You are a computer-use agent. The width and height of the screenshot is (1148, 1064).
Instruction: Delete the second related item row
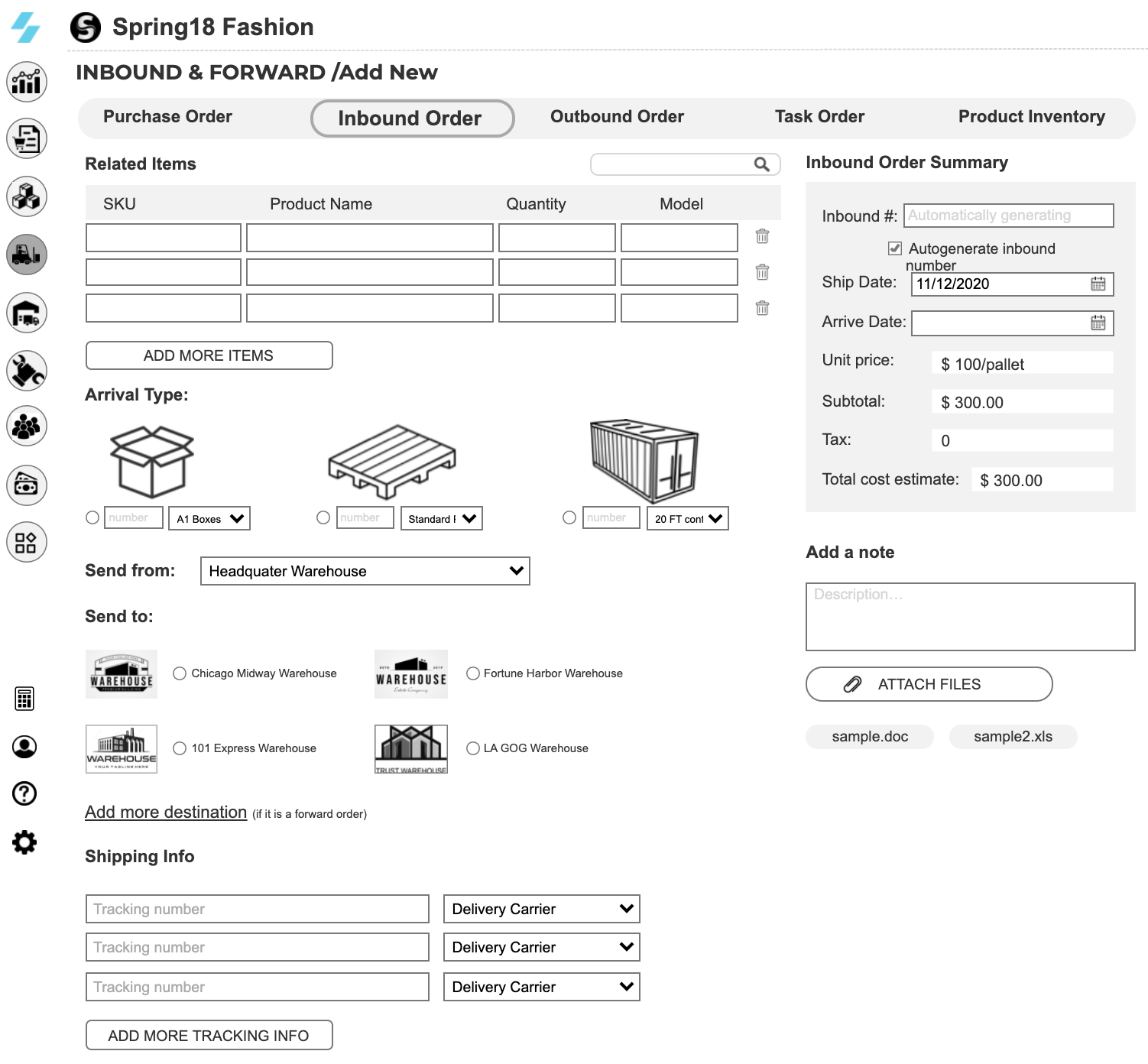(x=762, y=272)
